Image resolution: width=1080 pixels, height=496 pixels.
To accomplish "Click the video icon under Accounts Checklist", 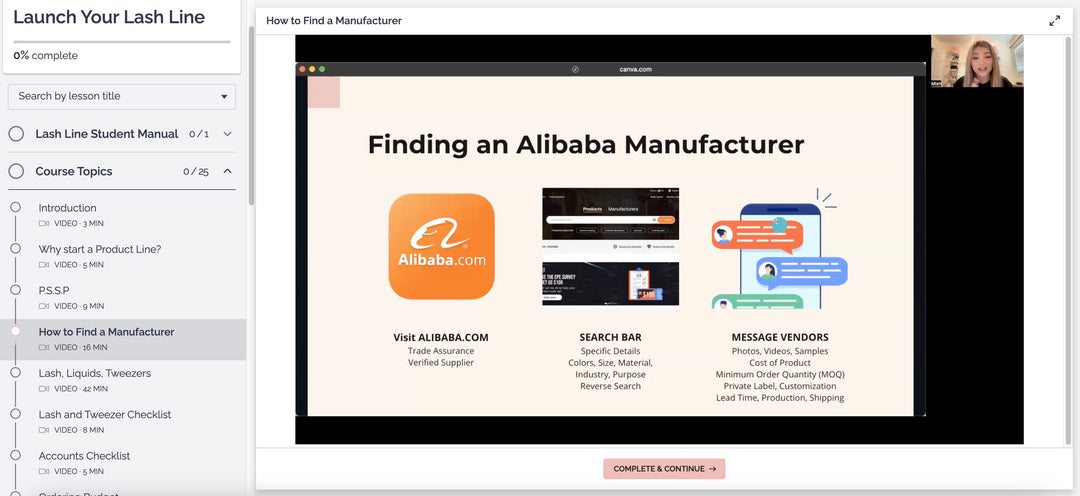I will click(44, 471).
